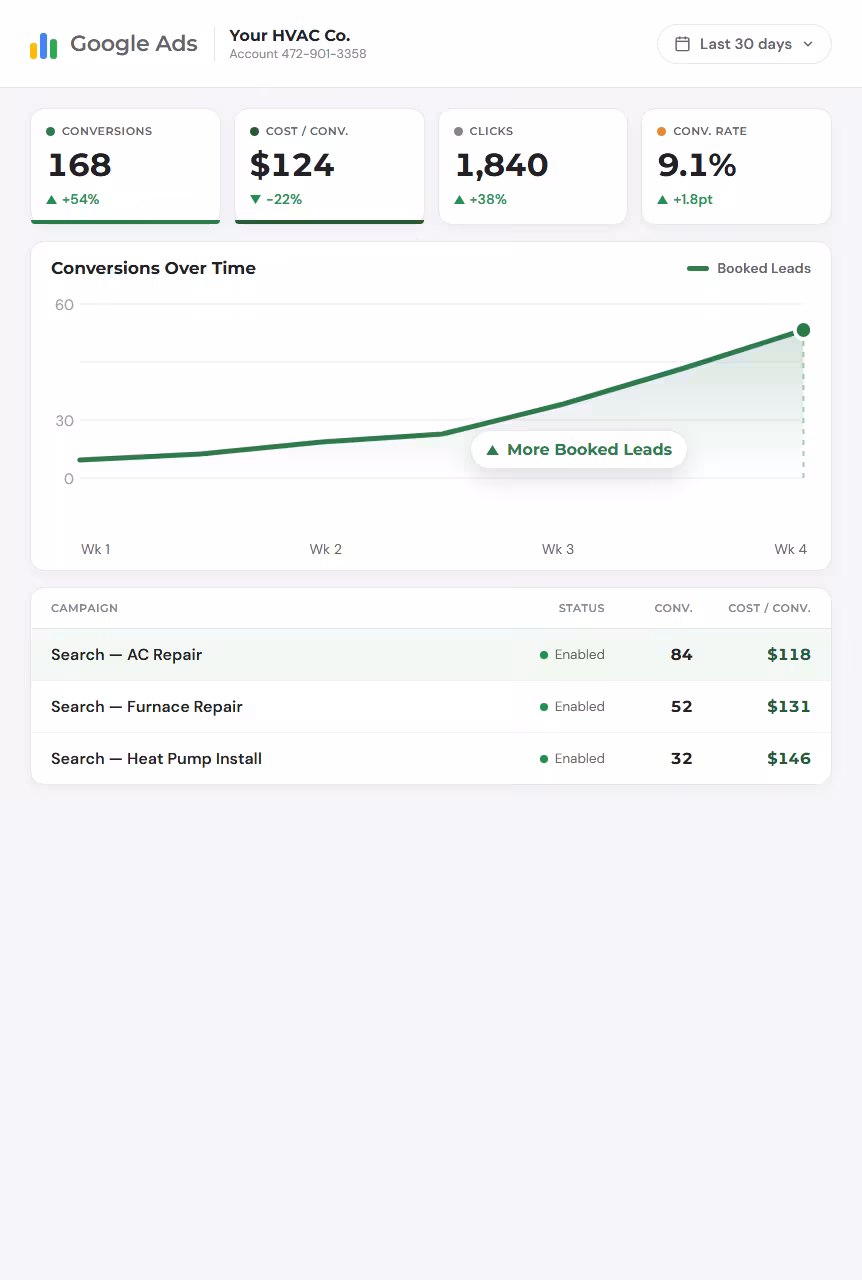Sort by the Campaign column header
The width and height of the screenshot is (862, 1280).
pyautogui.click(x=84, y=608)
